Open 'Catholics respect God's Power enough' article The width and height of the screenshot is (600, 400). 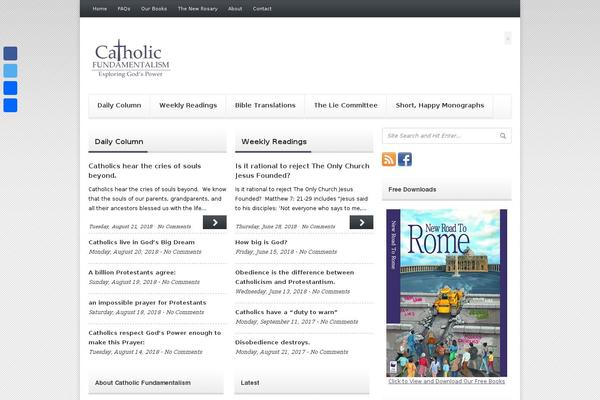point(155,338)
